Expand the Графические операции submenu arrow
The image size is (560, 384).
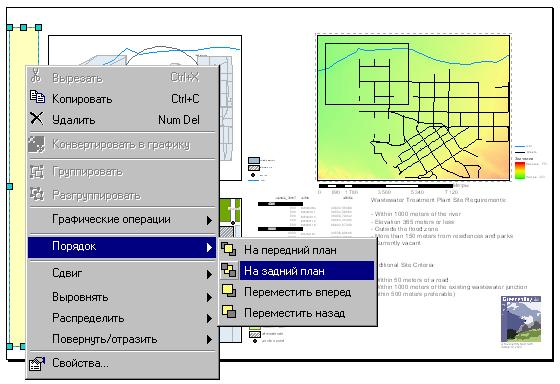pyautogui.click(x=209, y=220)
